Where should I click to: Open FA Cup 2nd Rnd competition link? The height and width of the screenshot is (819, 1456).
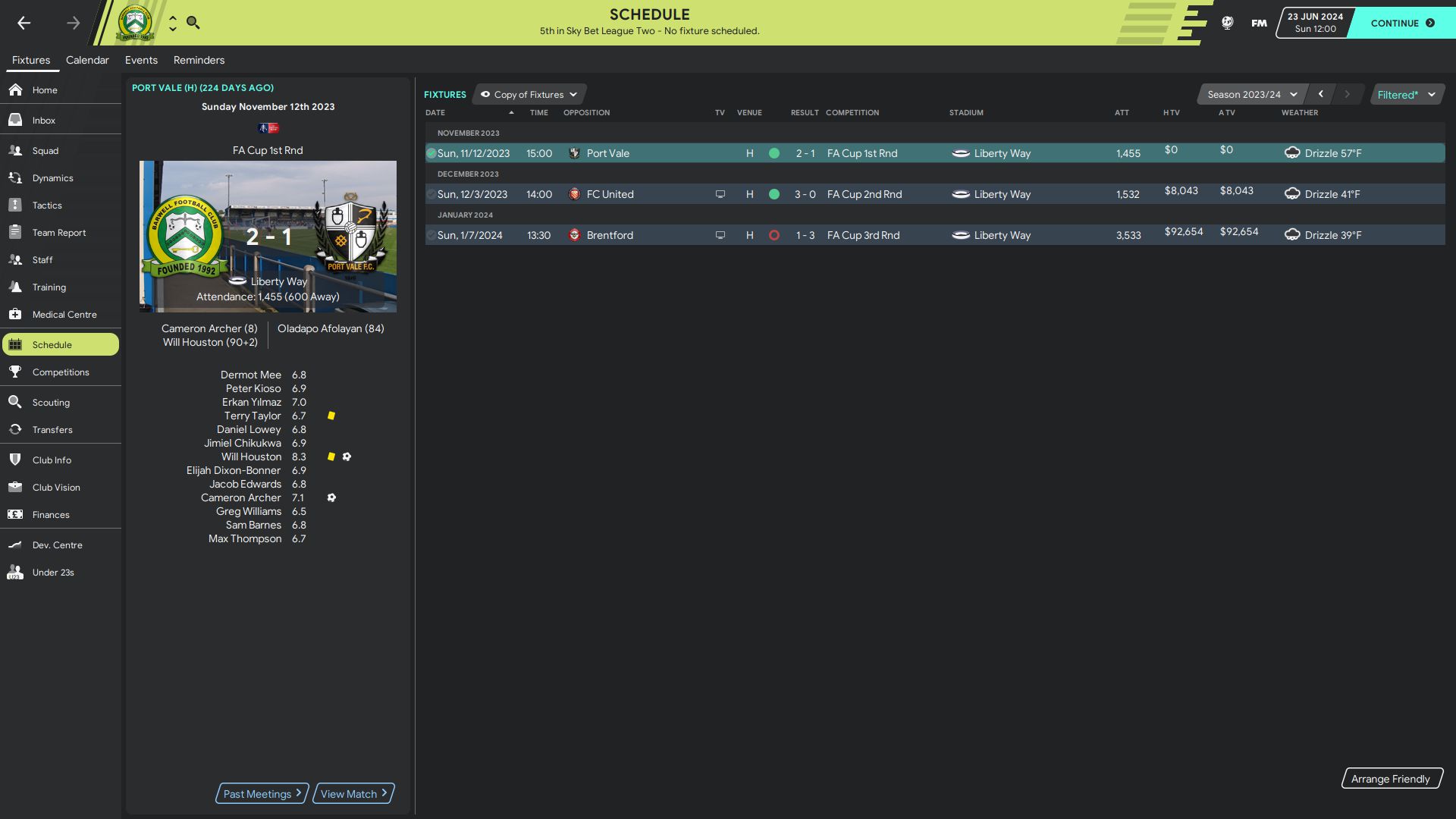pos(864,194)
